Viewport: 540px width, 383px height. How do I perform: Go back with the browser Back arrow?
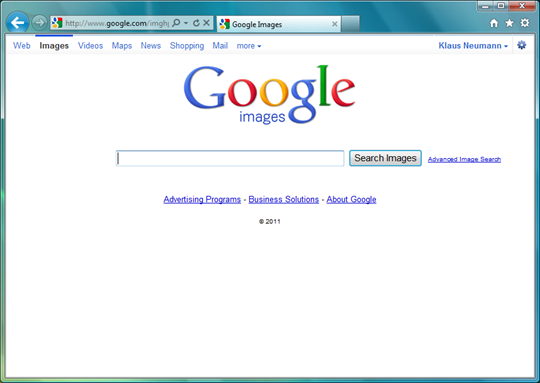(17, 23)
